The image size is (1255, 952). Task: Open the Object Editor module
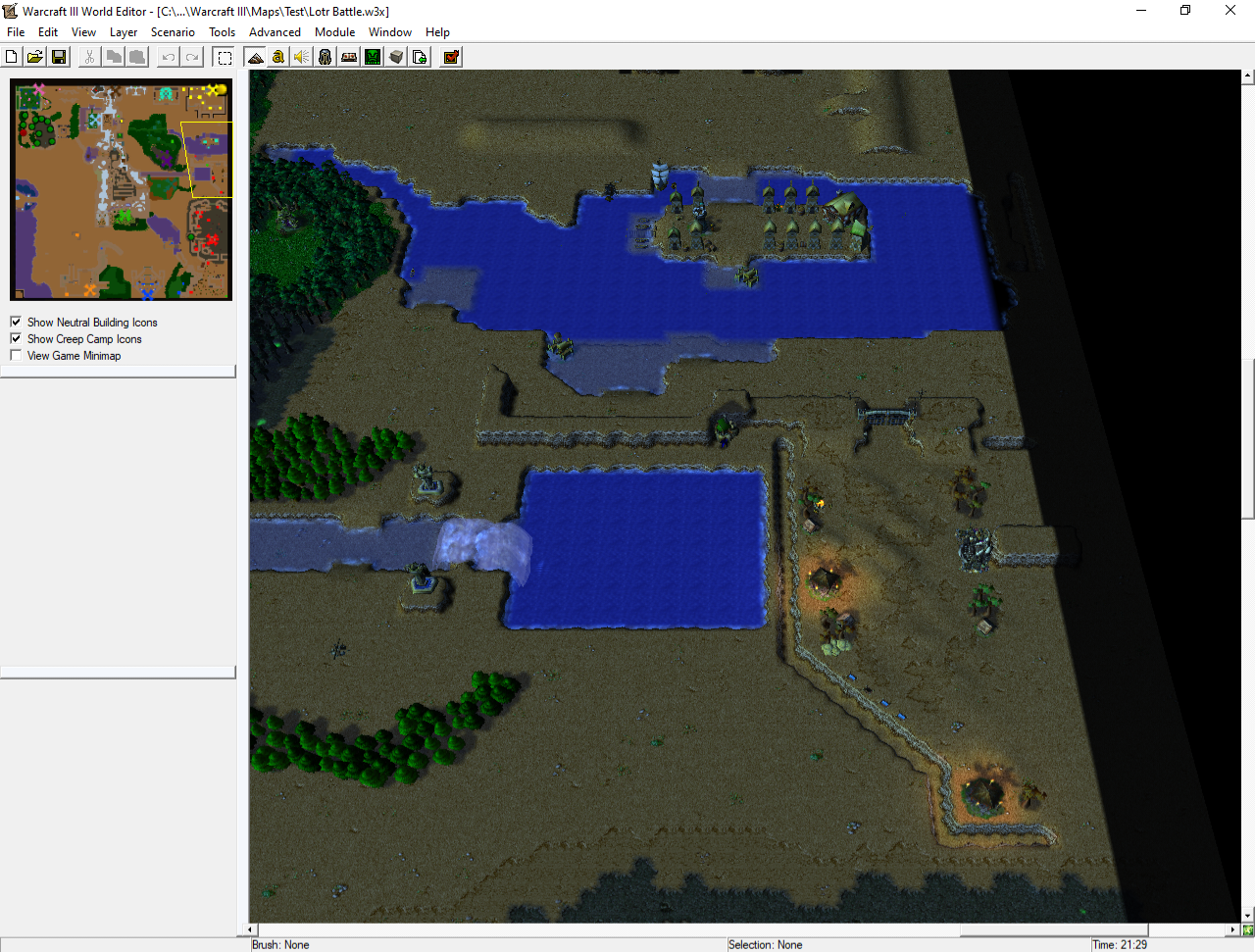pyautogui.click(x=326, y=57)
